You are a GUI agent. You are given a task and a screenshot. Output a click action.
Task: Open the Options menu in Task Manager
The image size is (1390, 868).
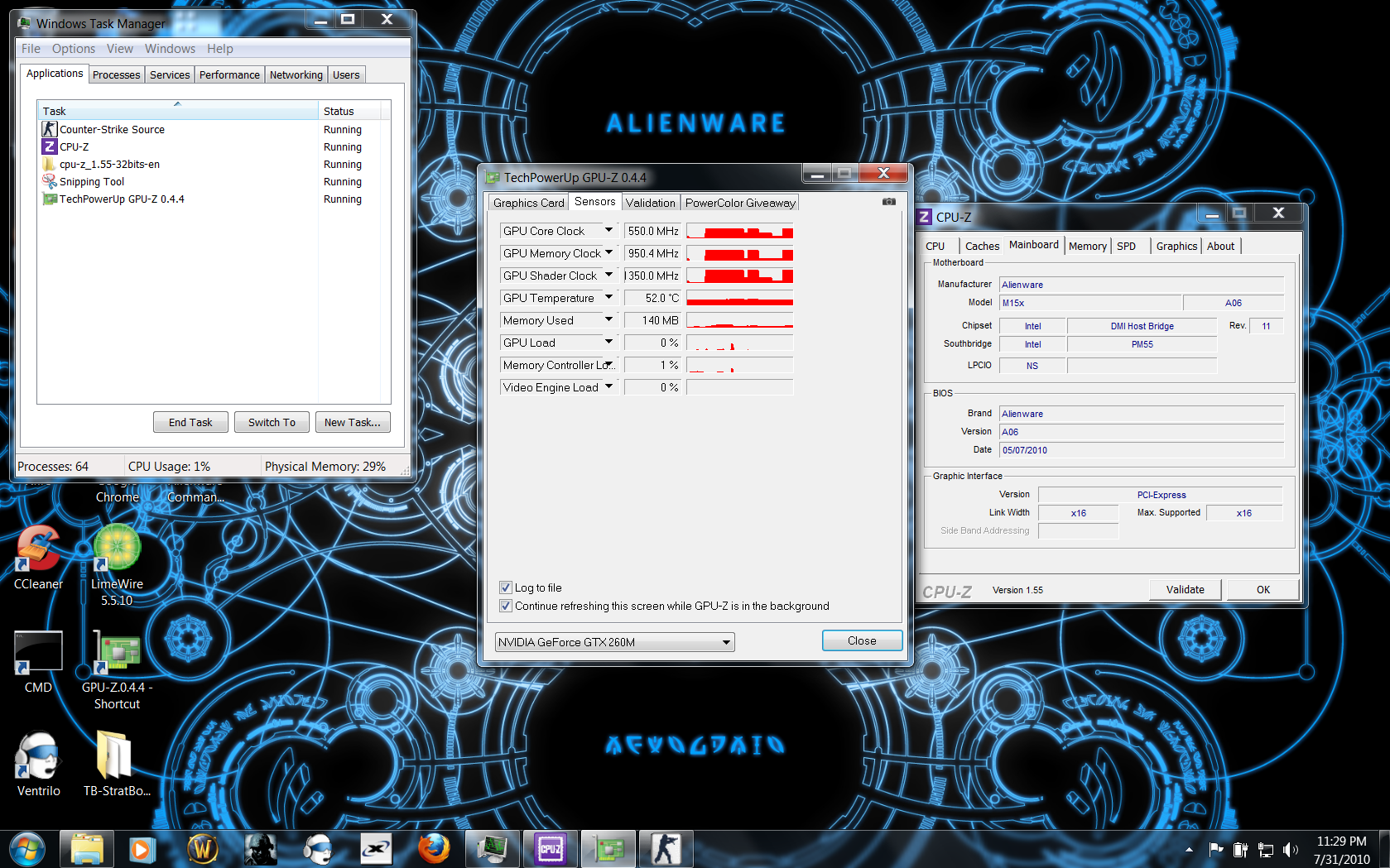click(74, 49)
